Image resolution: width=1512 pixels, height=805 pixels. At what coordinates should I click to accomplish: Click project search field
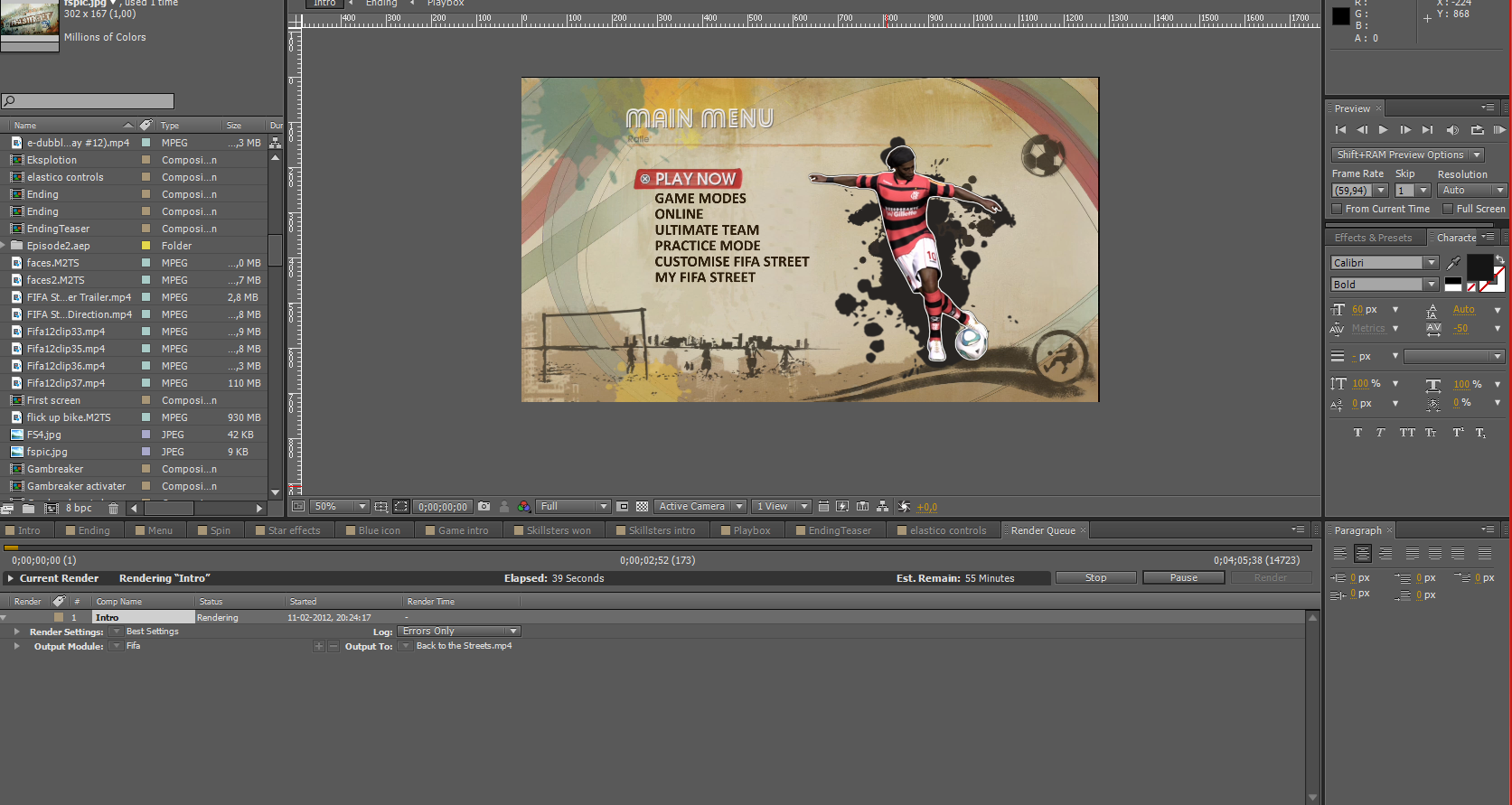coord(88,101)
